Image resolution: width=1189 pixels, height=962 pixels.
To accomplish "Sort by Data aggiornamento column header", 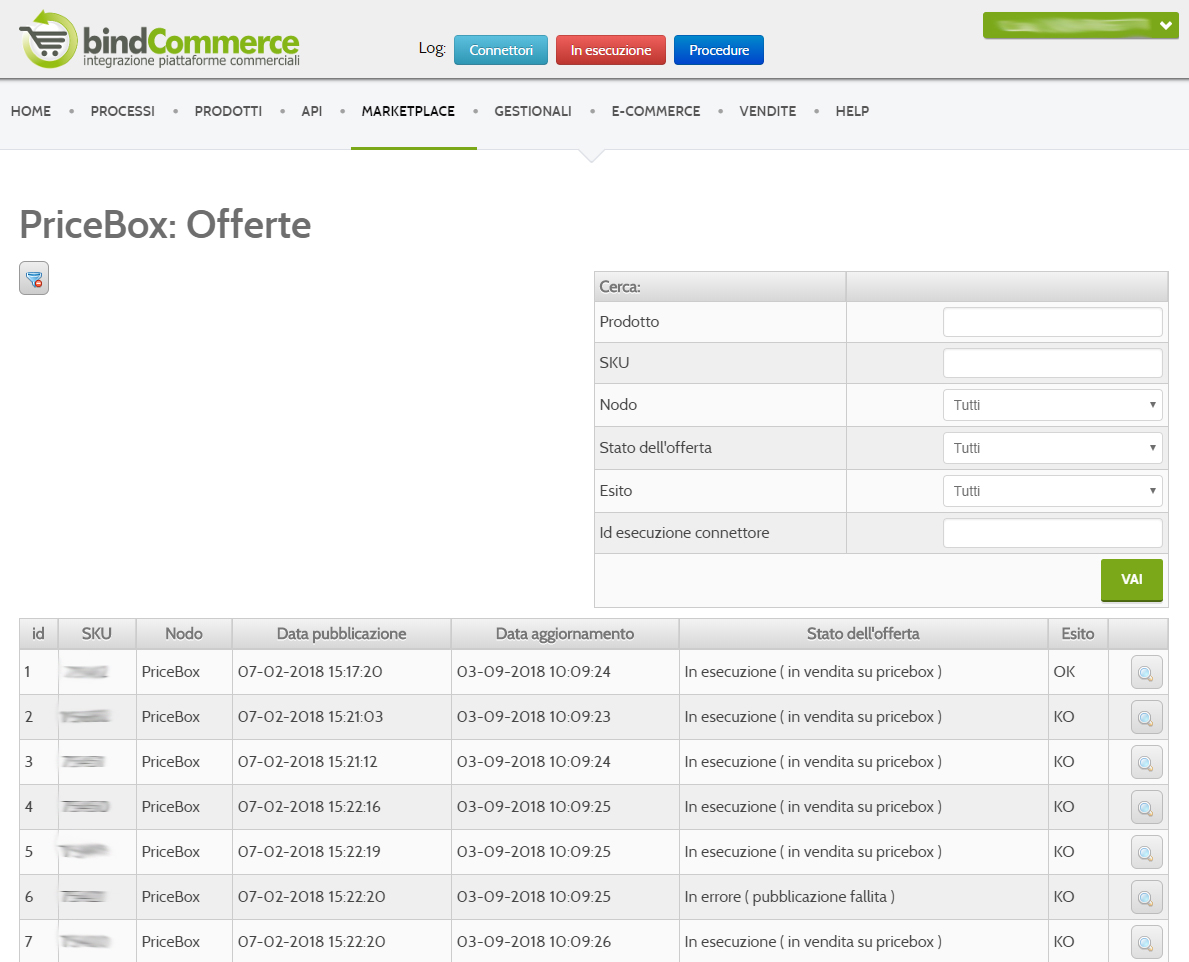I will (x=565, y=634).
